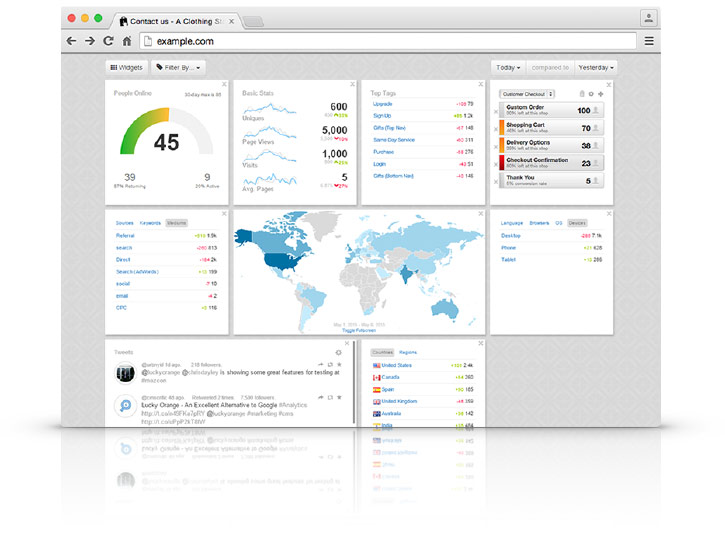Click the add funnel step plus icon

(601, 94)
